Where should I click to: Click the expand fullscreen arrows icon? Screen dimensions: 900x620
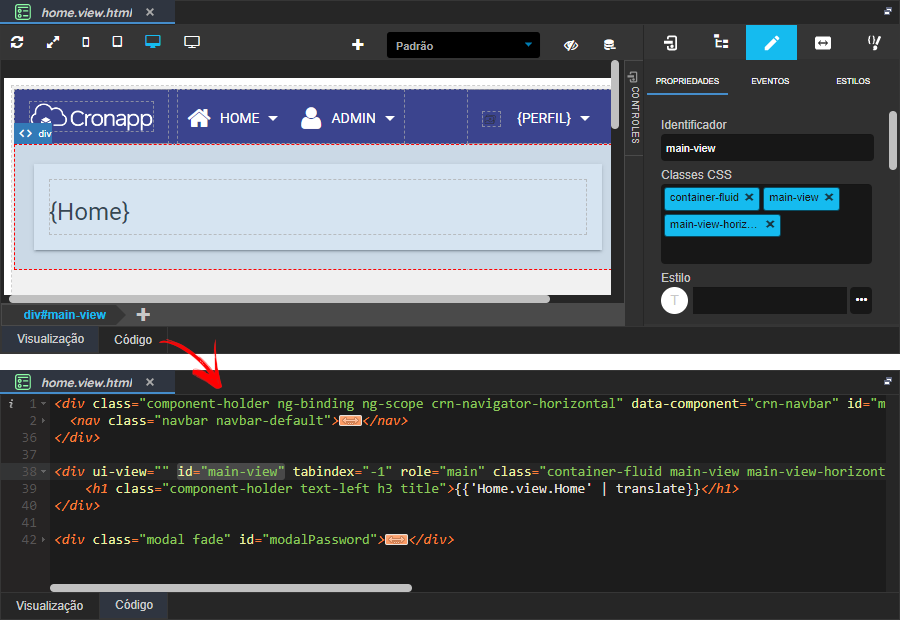tap(53, 42)
